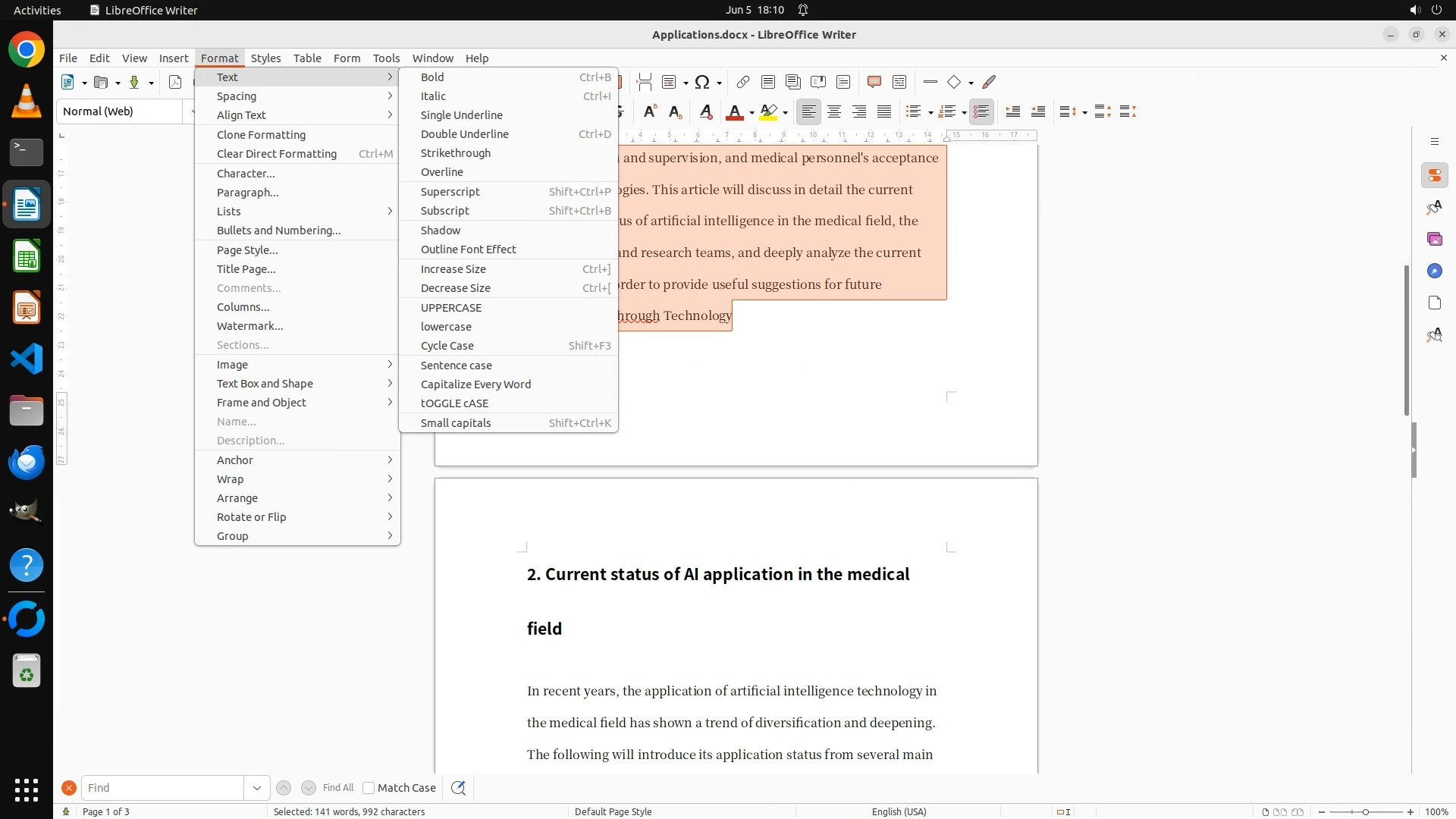Click the Increase Indent icon
The height and width of the screenshot is (819, 1456).
tap(1012, 112)
